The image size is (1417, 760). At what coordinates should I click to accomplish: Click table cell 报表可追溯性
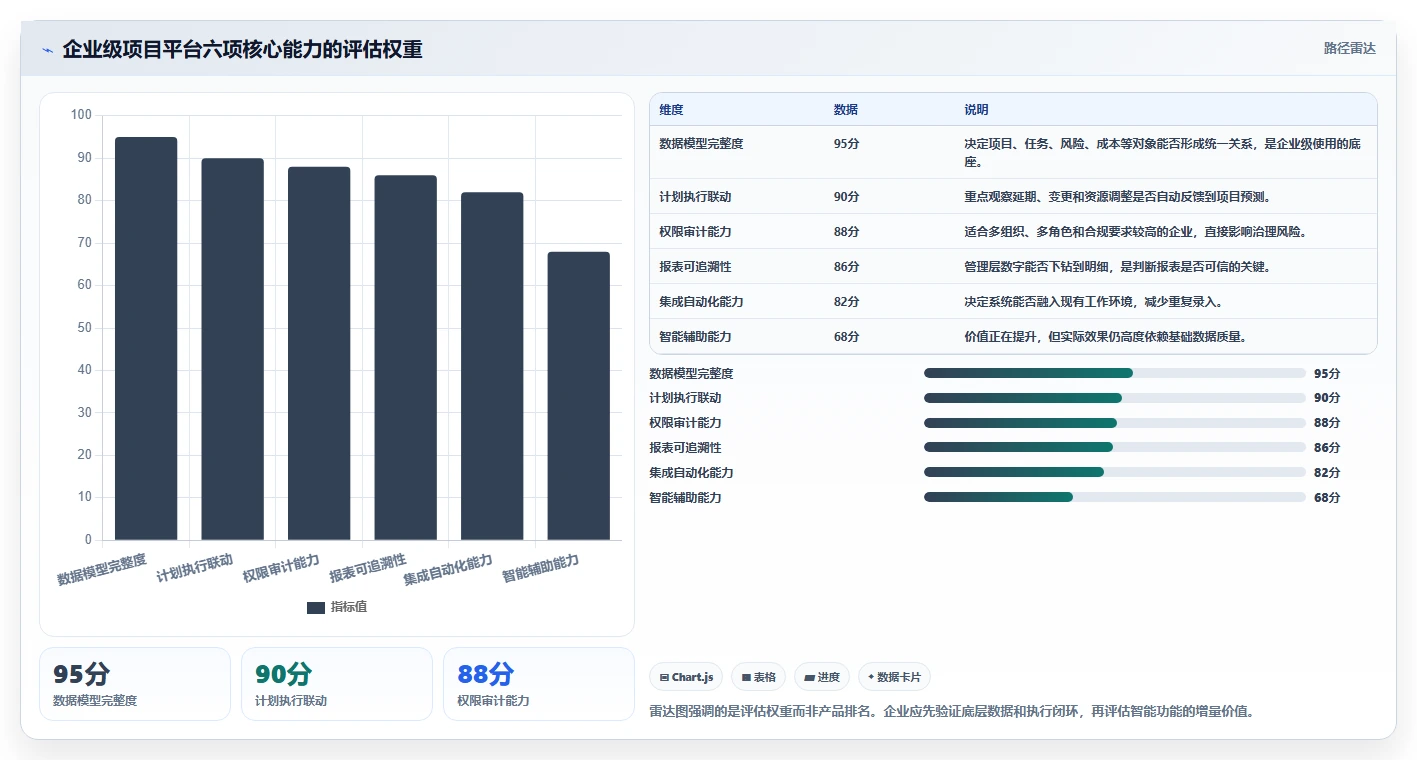(696, 267)
